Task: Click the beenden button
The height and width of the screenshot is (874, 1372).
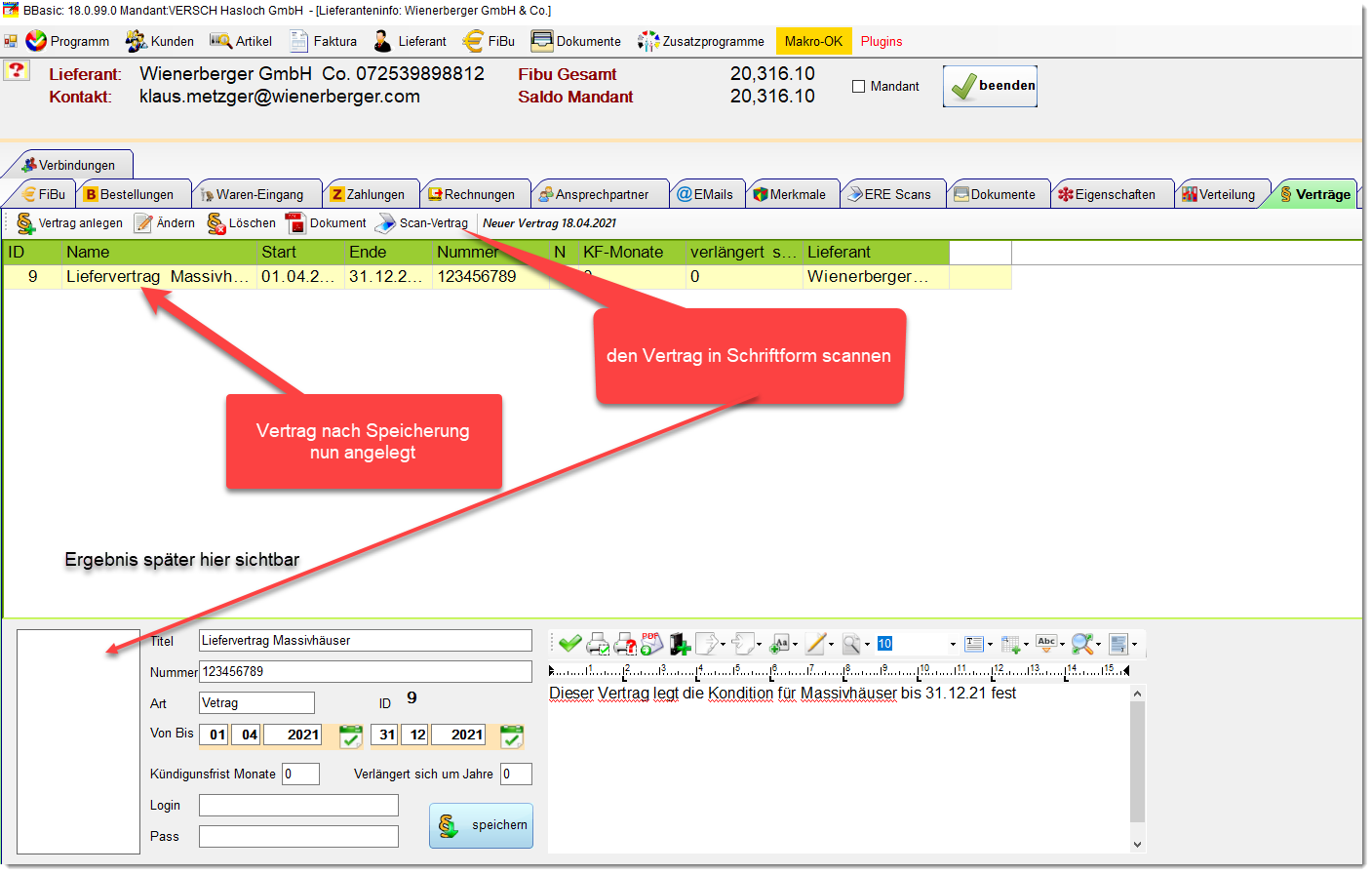Action: [x=990, y=86]
